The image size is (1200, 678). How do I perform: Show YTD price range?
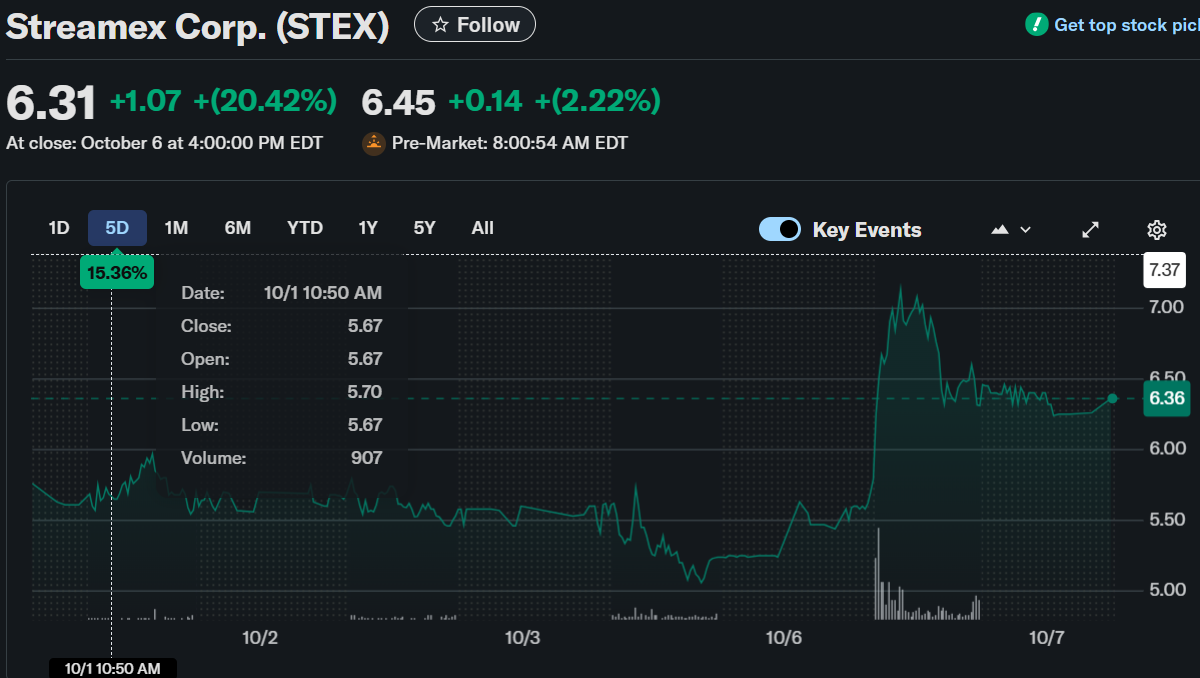305,228
